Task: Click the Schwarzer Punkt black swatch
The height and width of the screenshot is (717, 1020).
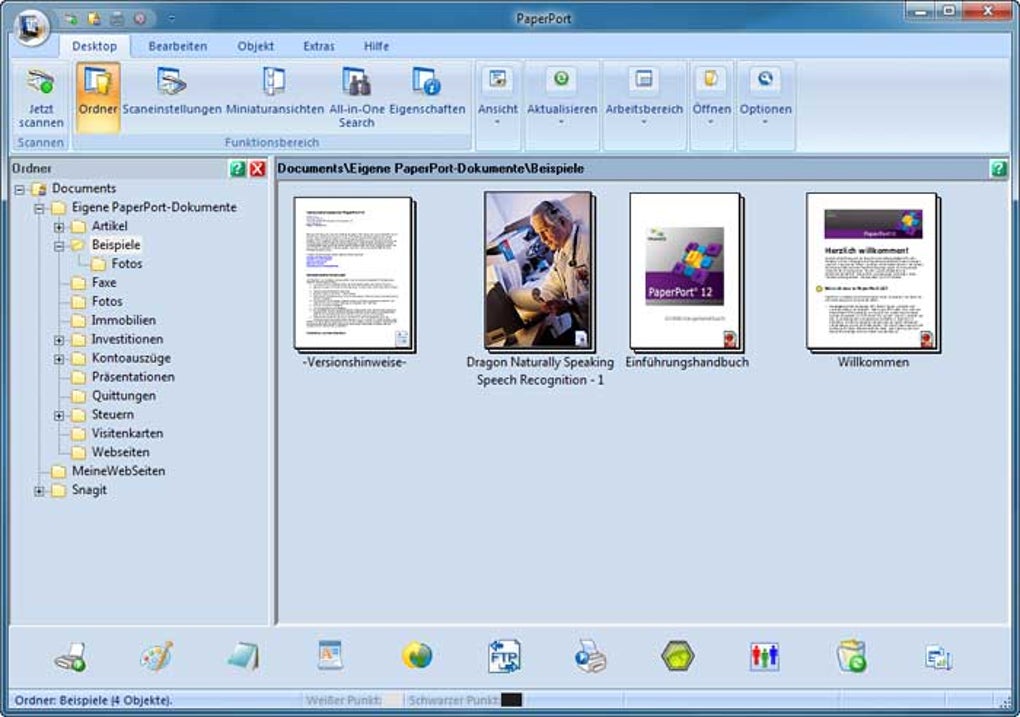Action: click(512, 701)
